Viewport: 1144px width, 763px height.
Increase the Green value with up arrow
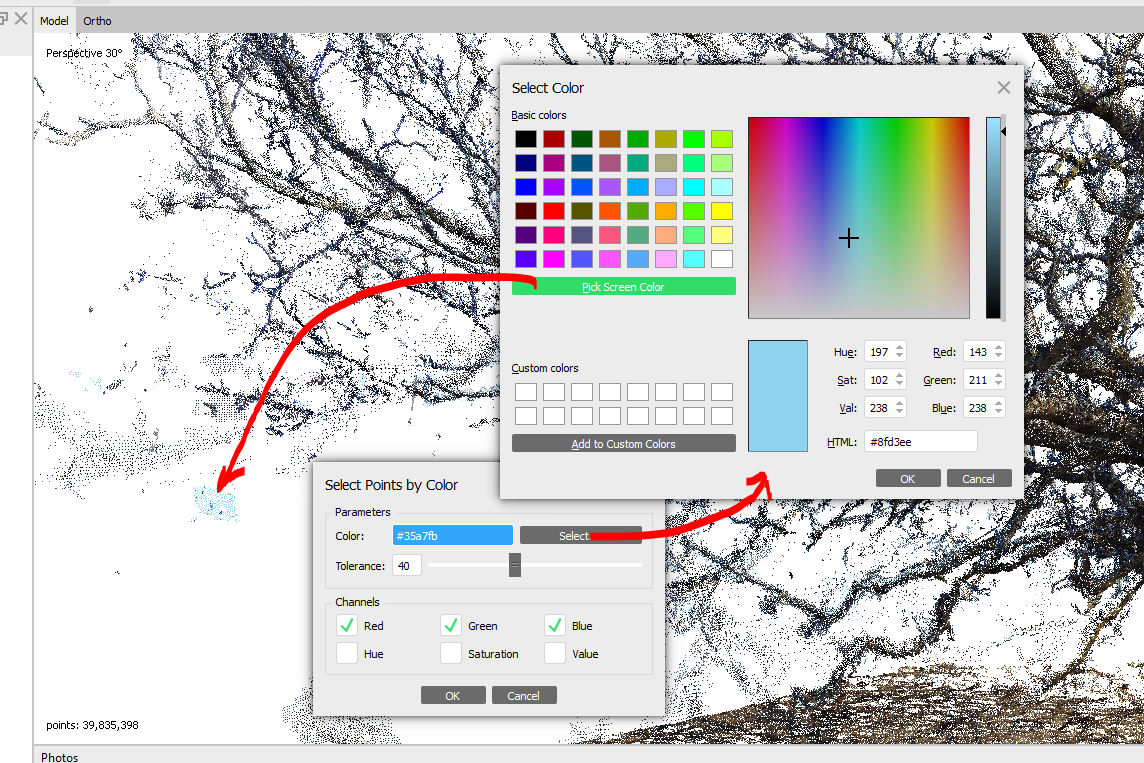click(999, 375)
